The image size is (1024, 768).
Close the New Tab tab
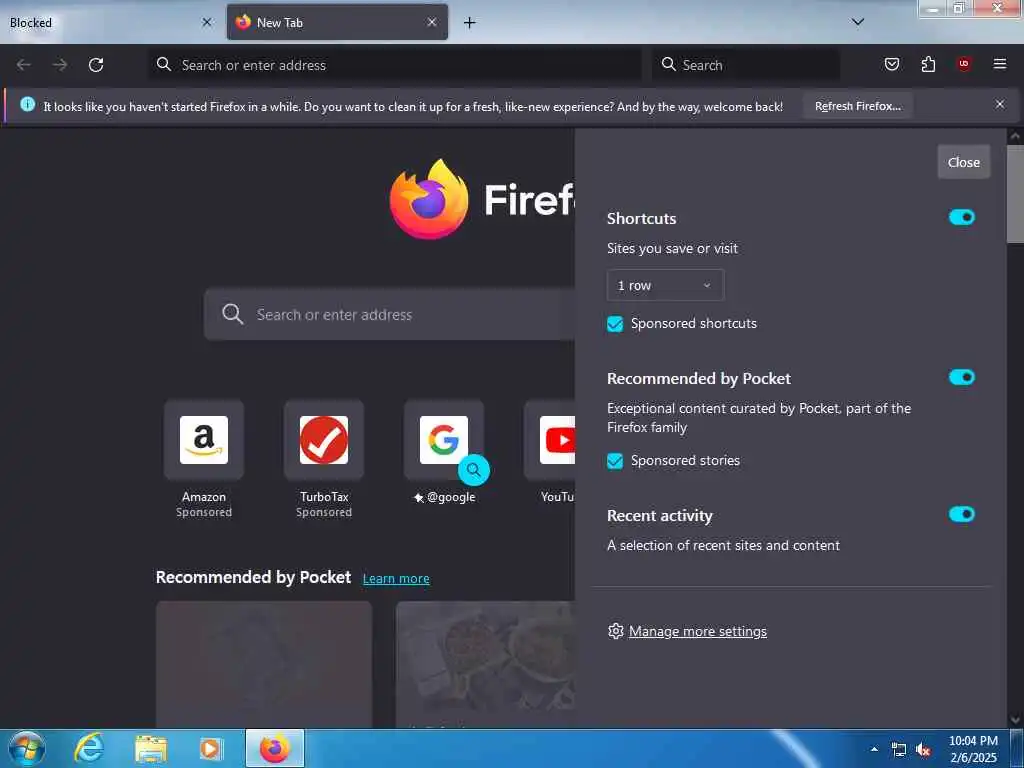tap(432, 22)
